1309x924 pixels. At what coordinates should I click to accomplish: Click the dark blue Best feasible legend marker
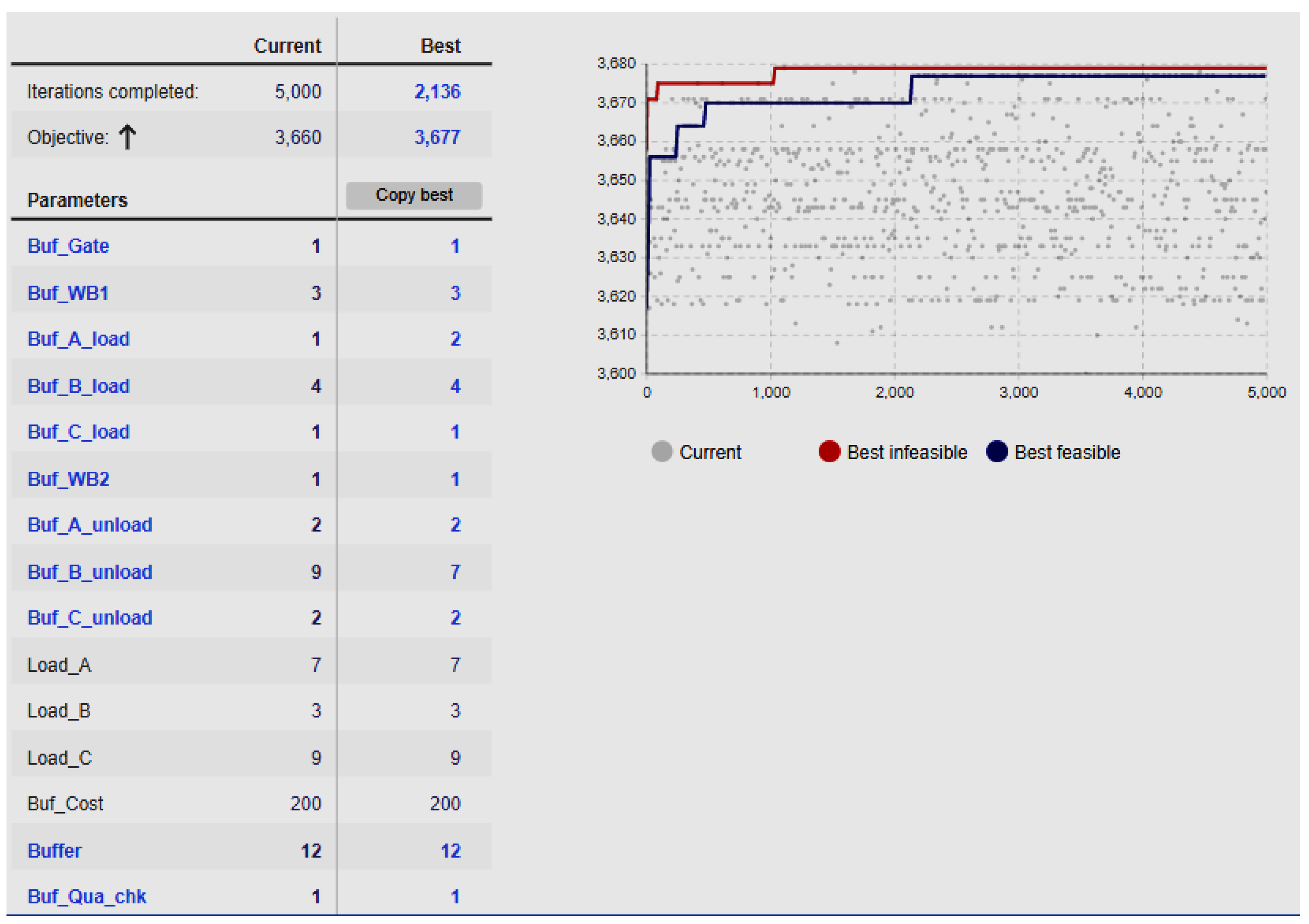click(997, 452)
